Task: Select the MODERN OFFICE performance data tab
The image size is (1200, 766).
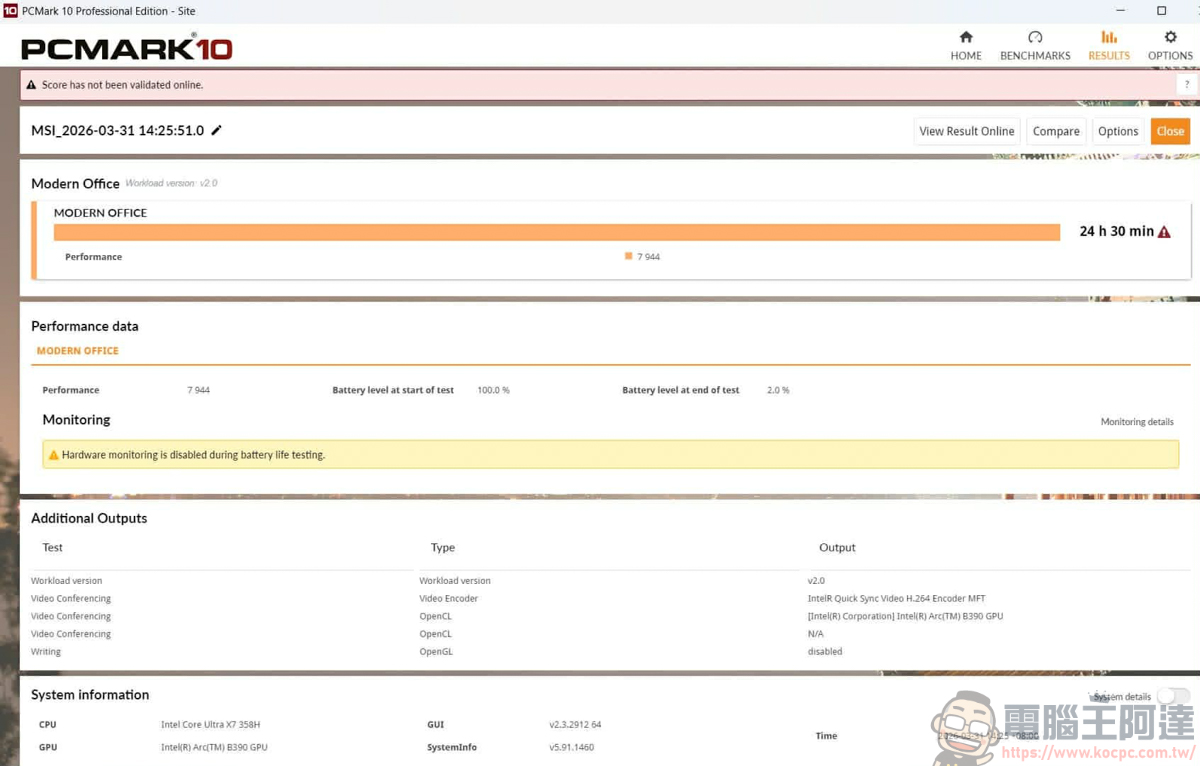Action: click(78, 351)
